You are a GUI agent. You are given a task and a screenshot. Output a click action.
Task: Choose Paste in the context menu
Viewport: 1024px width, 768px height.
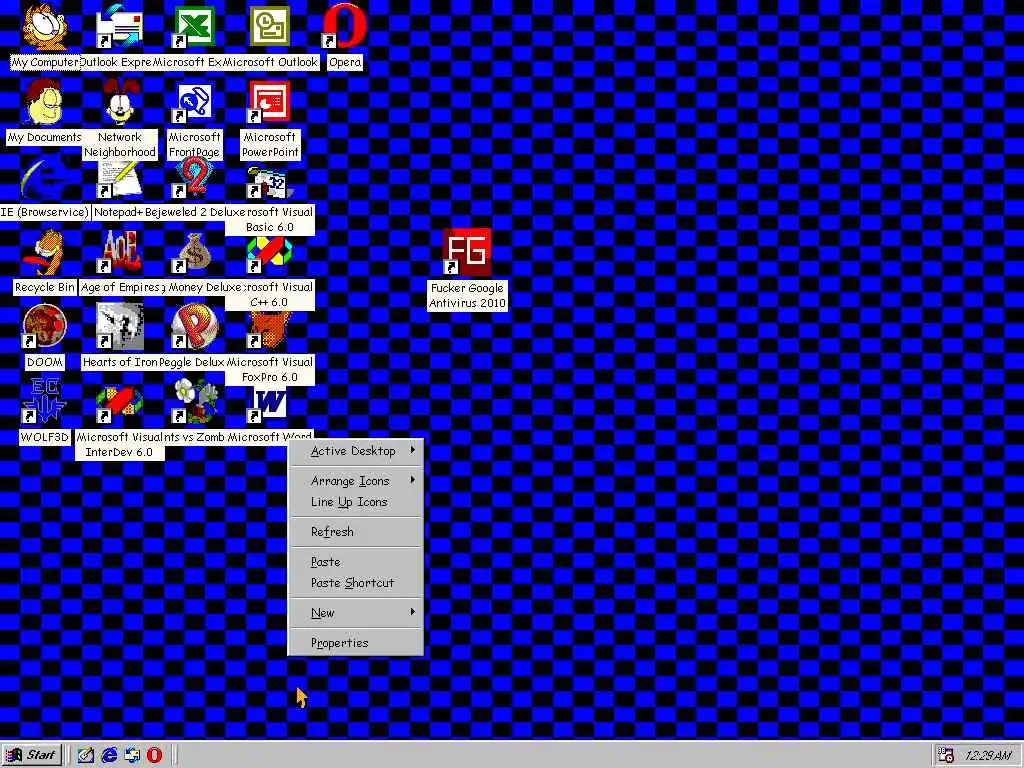click(356, 562)
